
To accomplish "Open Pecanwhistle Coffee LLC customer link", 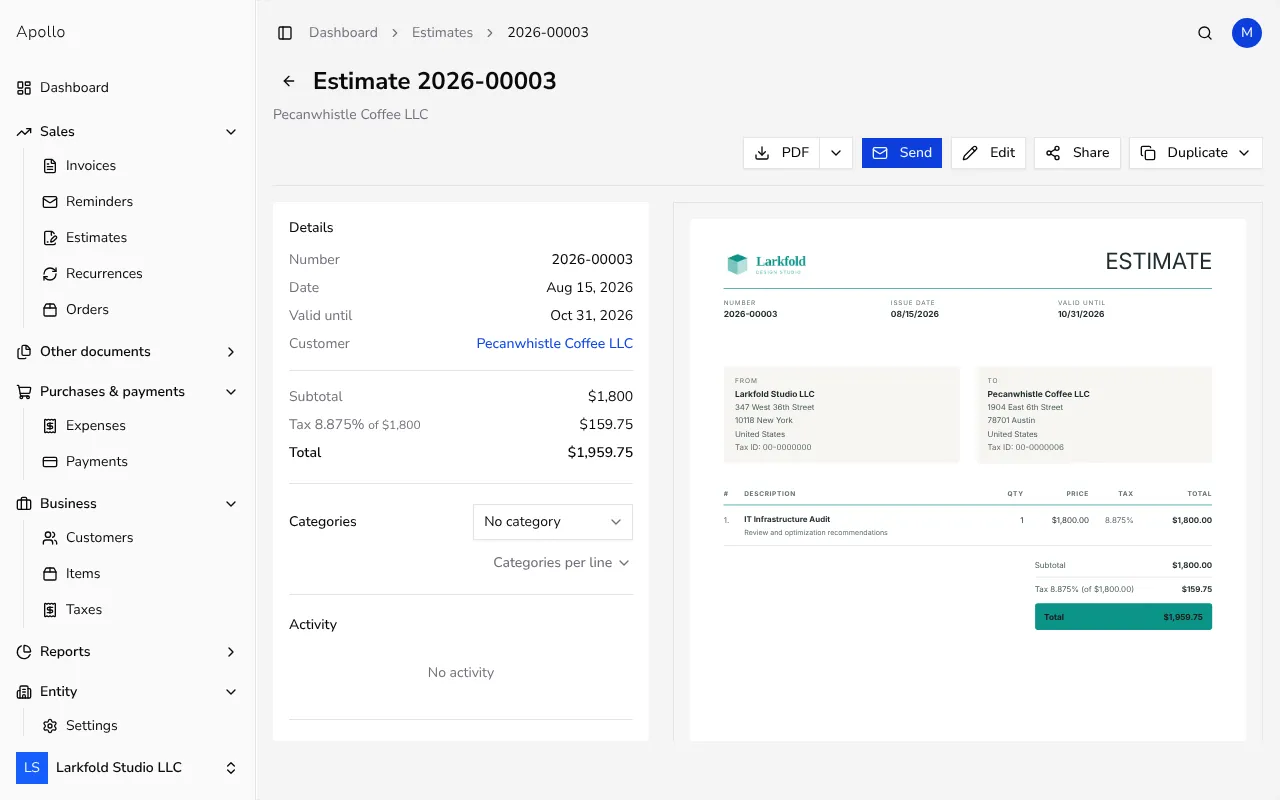I will [x=555, y=343].
